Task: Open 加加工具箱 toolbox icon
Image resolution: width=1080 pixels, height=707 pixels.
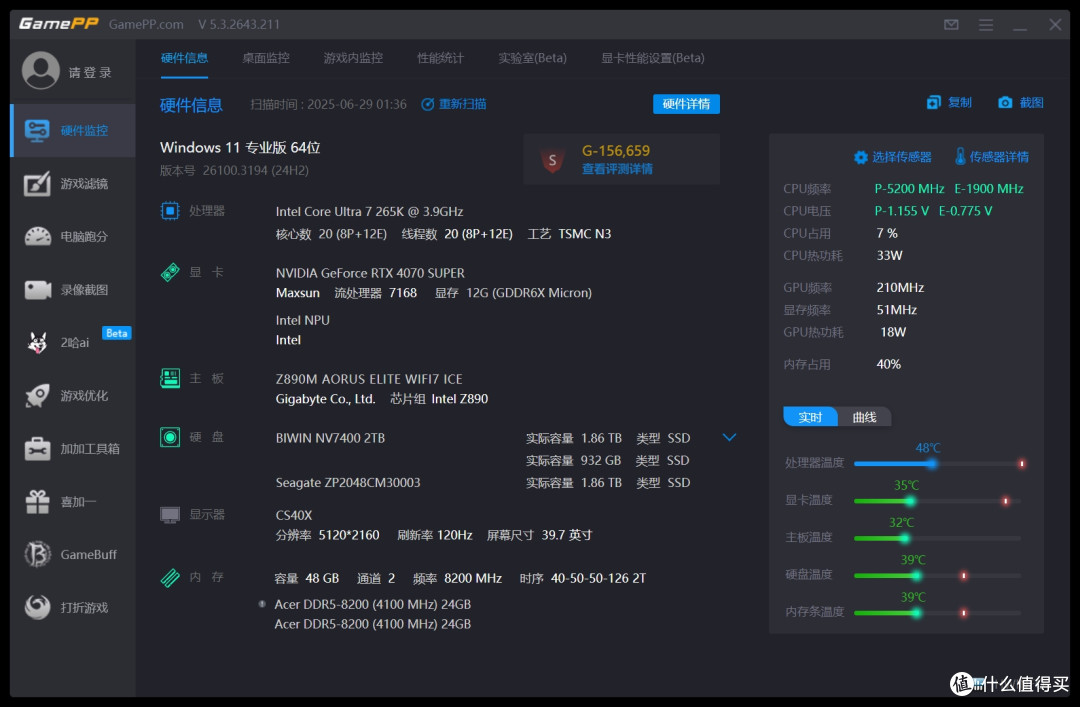Action: coord(37,449)
